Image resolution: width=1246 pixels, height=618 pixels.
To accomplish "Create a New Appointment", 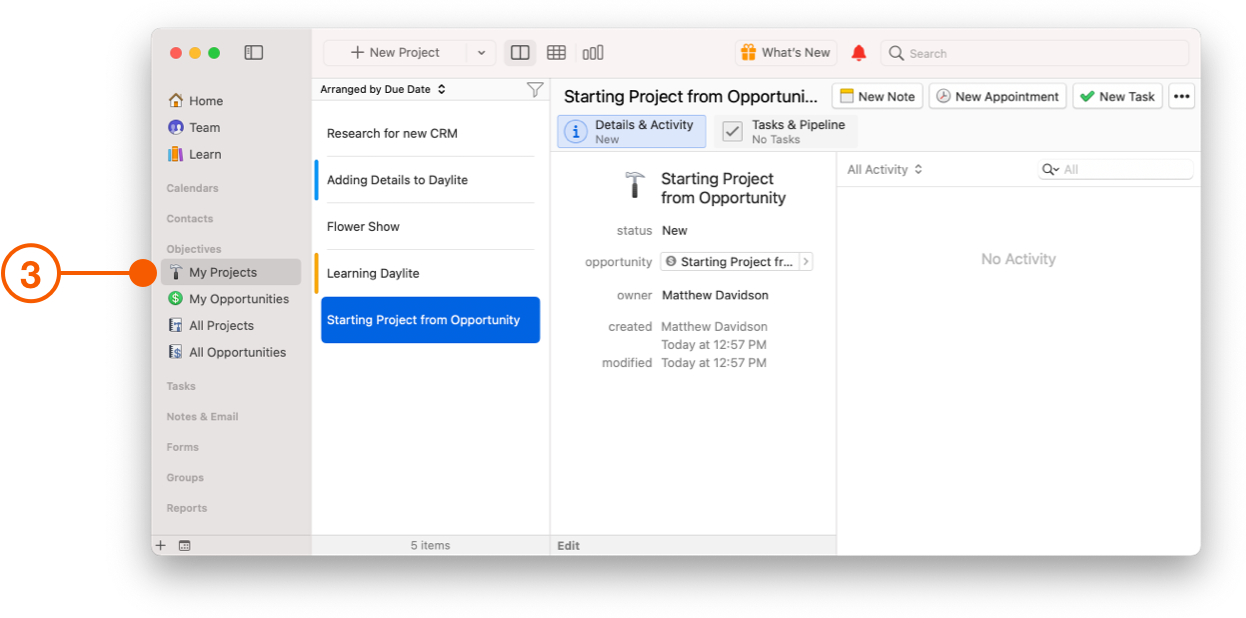I will coord(997,96).
